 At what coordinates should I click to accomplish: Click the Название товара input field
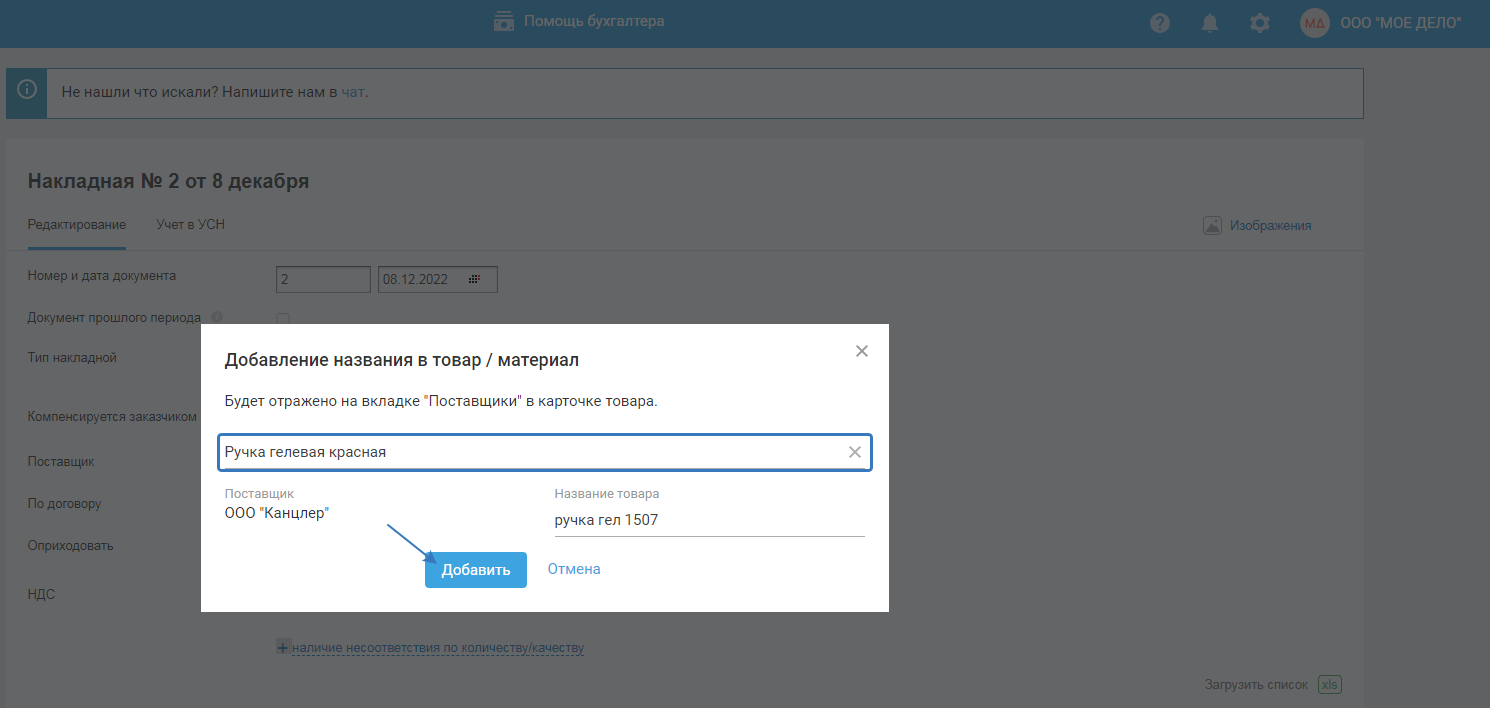click(710, 520)
